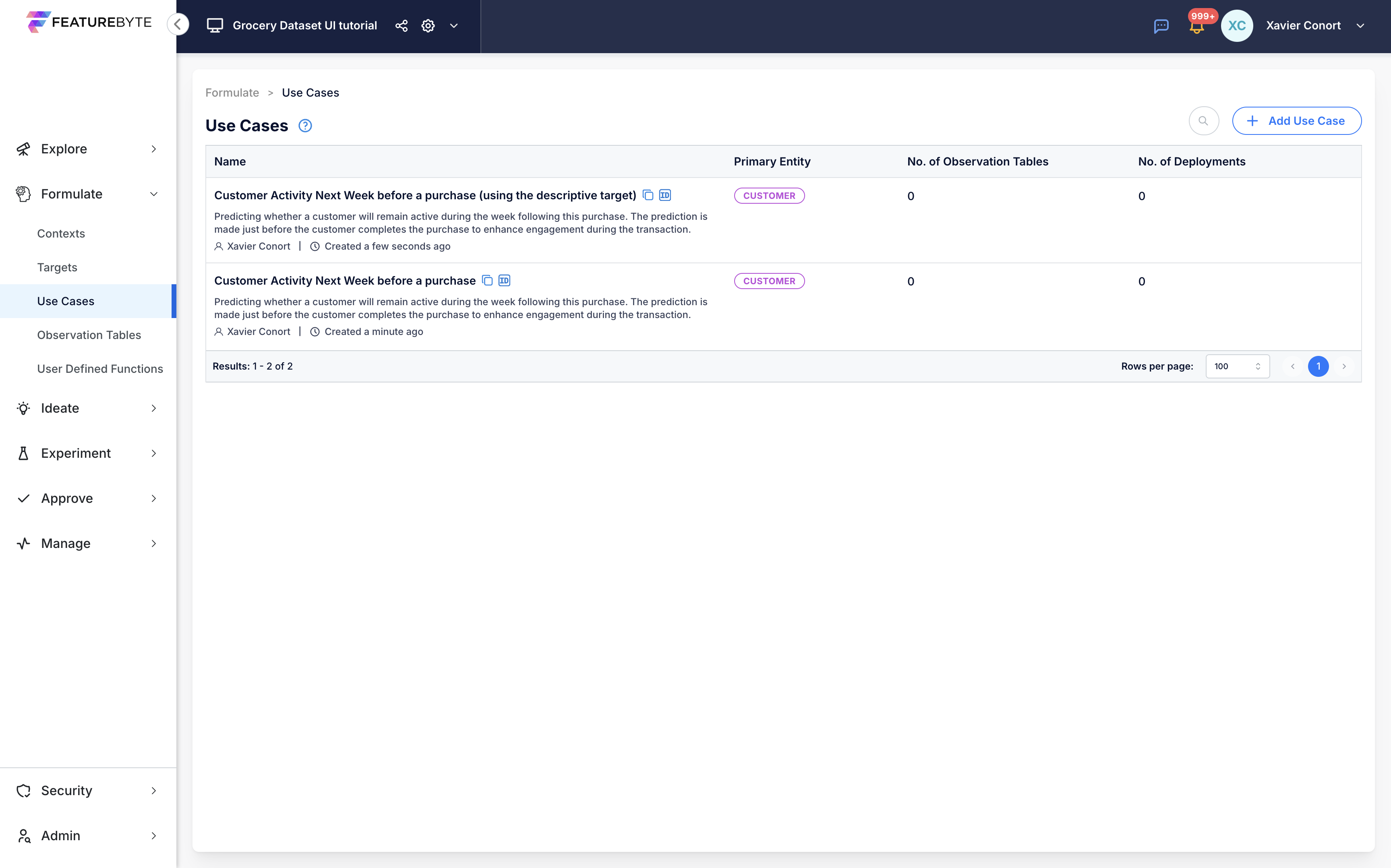Open Observation Tables in sidebar

(89, 335)
